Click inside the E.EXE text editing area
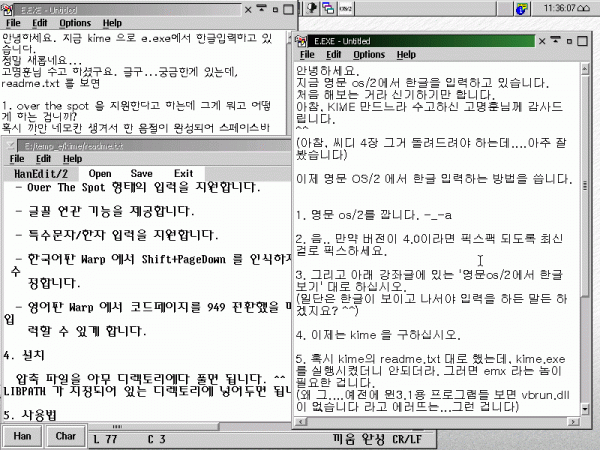The width and height of the screenshot is (600, 450). [440, 250]
